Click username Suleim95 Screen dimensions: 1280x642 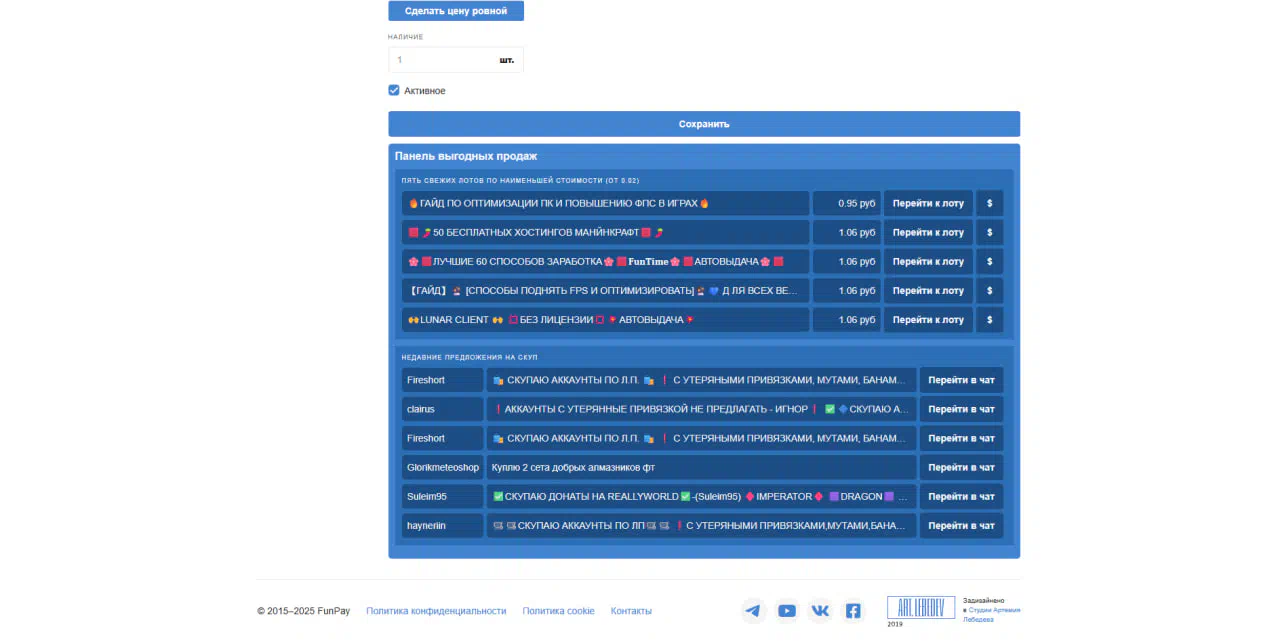[x=442, y=496]
